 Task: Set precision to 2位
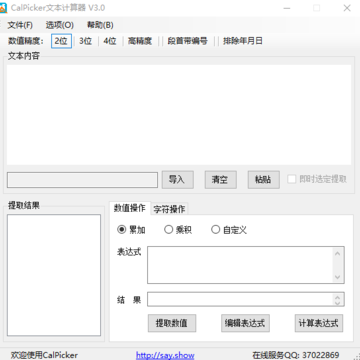pyautogui.click(x=61, y=41)
